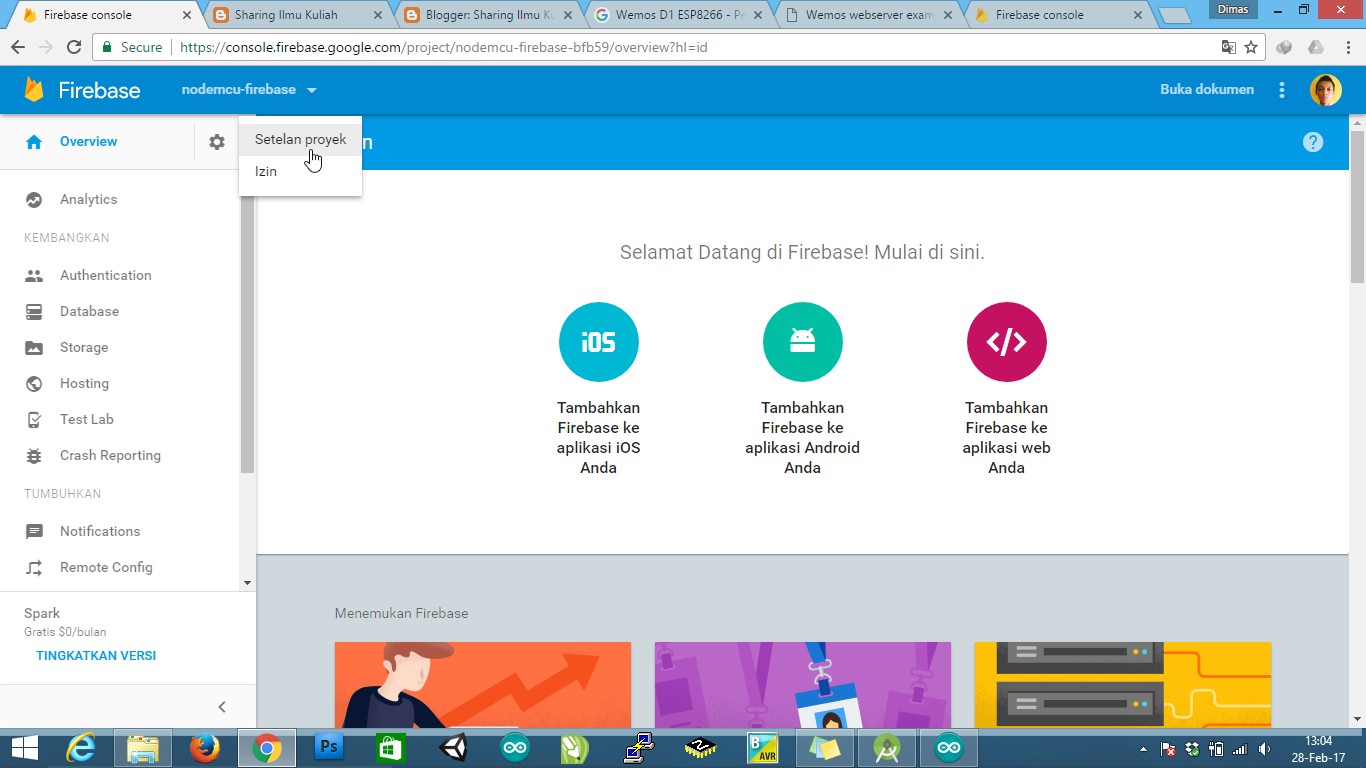
Task: Collapse the sidebar with the left chevron
Action: (x=222, y=707)
